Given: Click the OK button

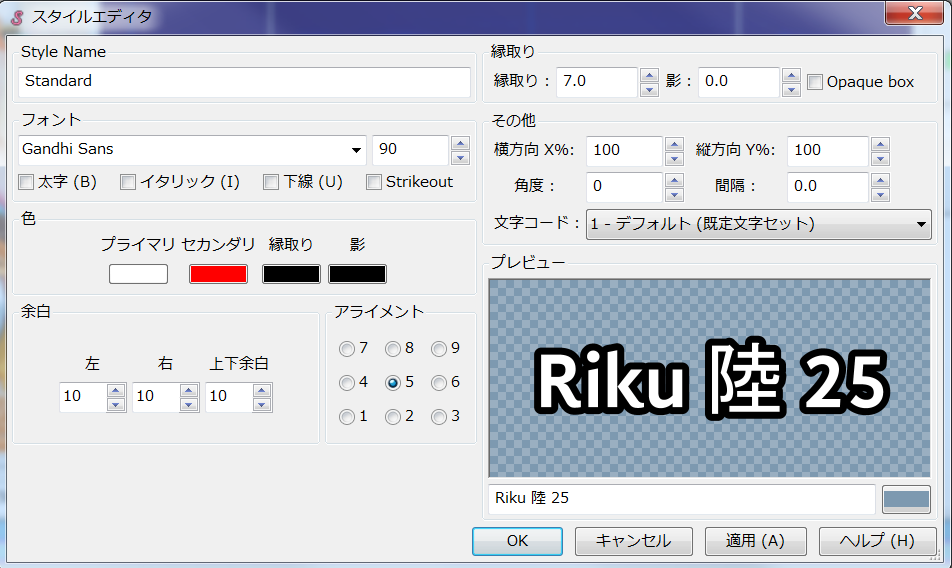Looking at the screenshot, I should click(517, 541).
